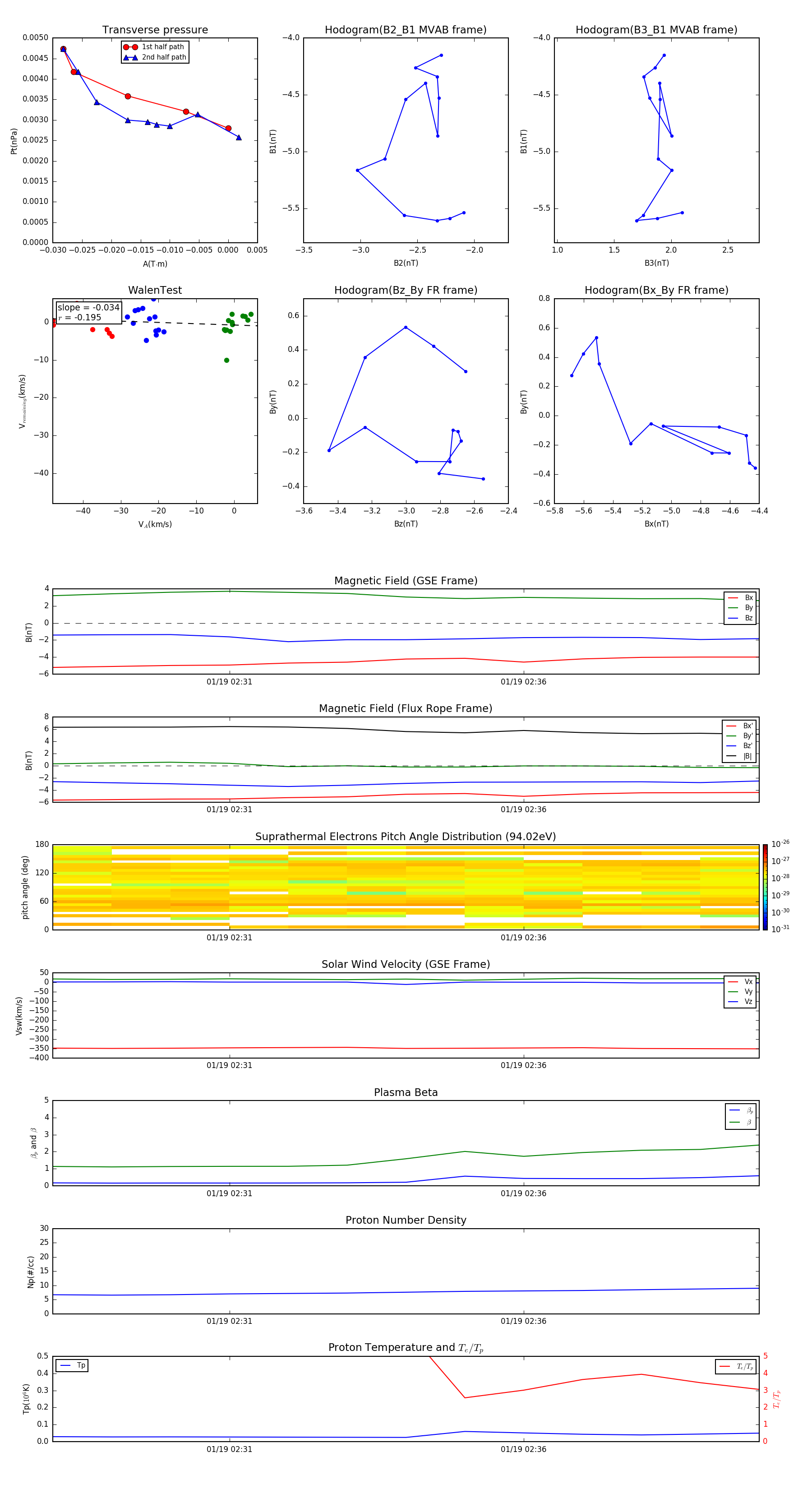
Task: Click the Suprathermal Electrons Pitch Angle Distribution title
Action: point(406,837)
